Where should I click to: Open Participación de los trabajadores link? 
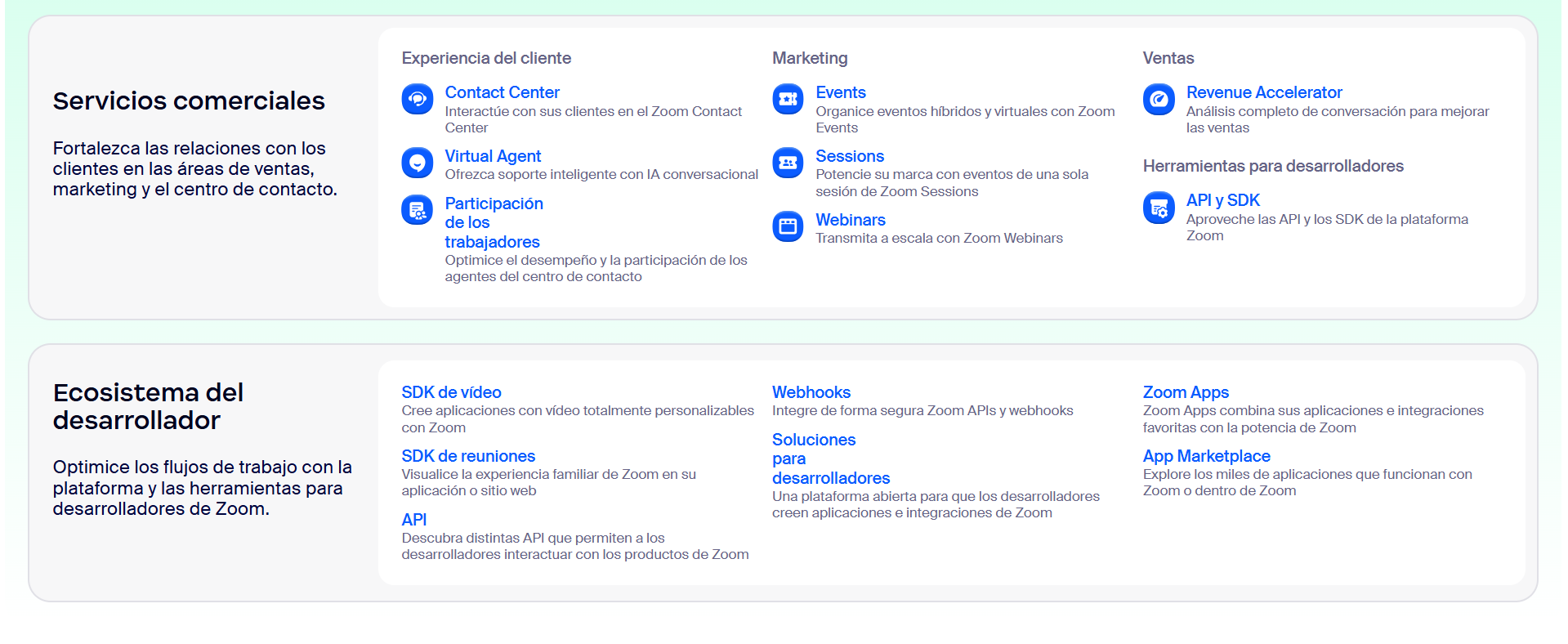pyautogui.click(x=494, y=222)
